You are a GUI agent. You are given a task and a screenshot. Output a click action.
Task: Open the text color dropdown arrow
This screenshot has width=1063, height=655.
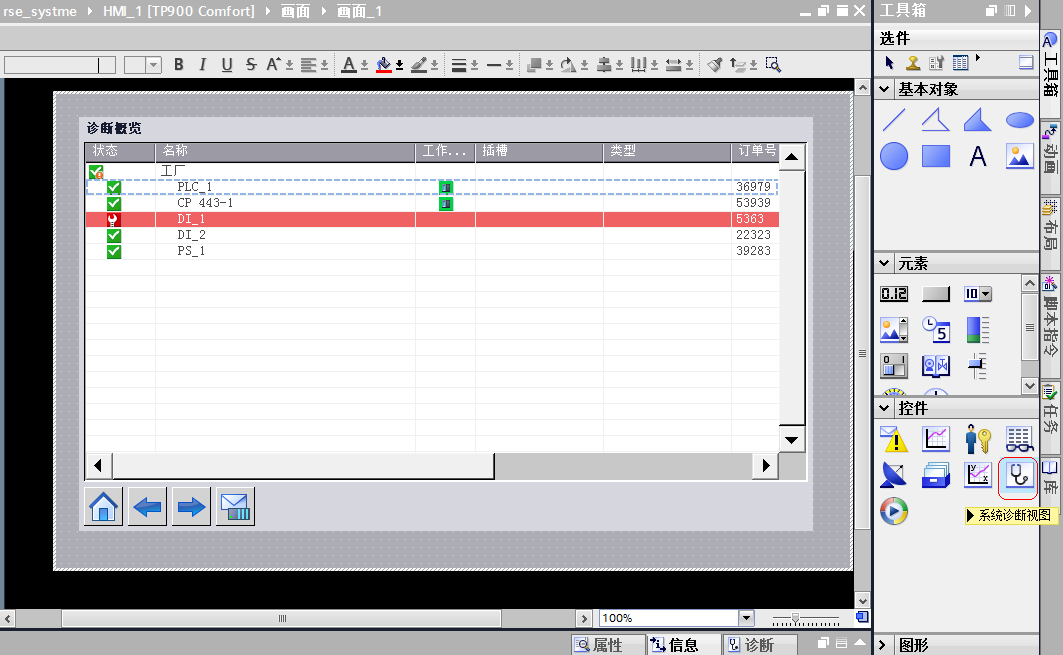point(364,65)
